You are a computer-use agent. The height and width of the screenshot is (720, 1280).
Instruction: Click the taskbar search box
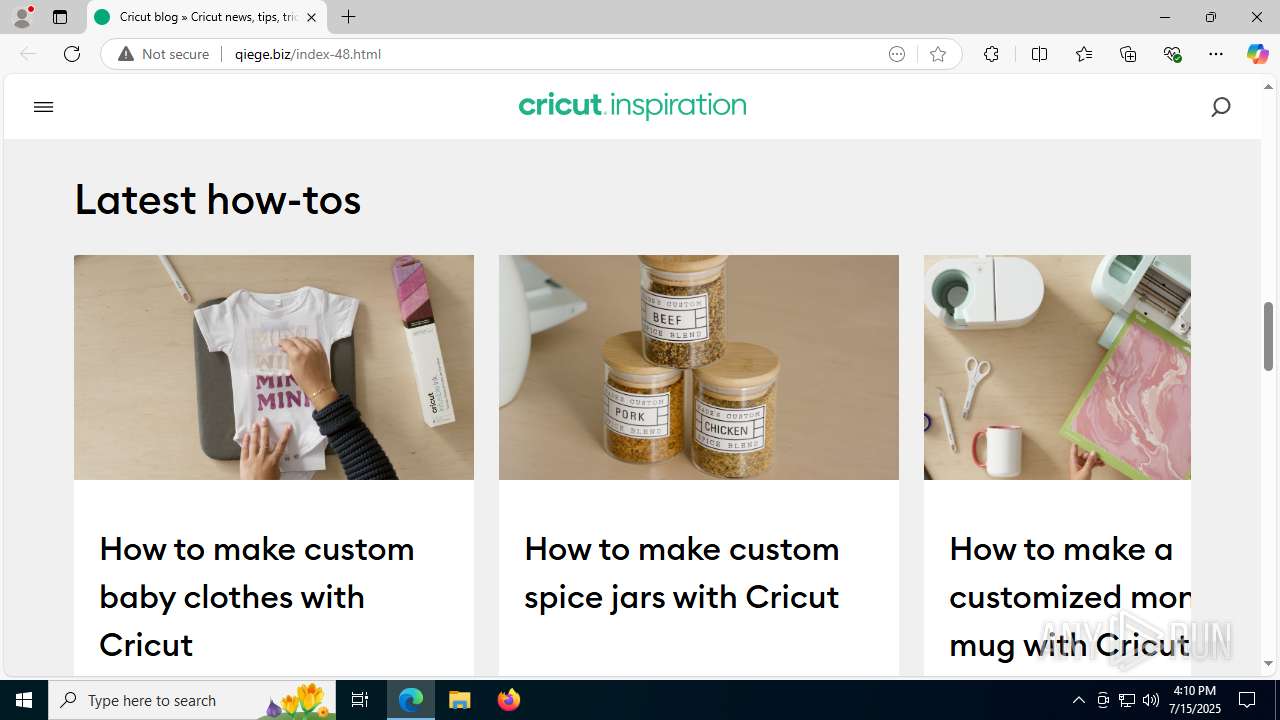192,700
